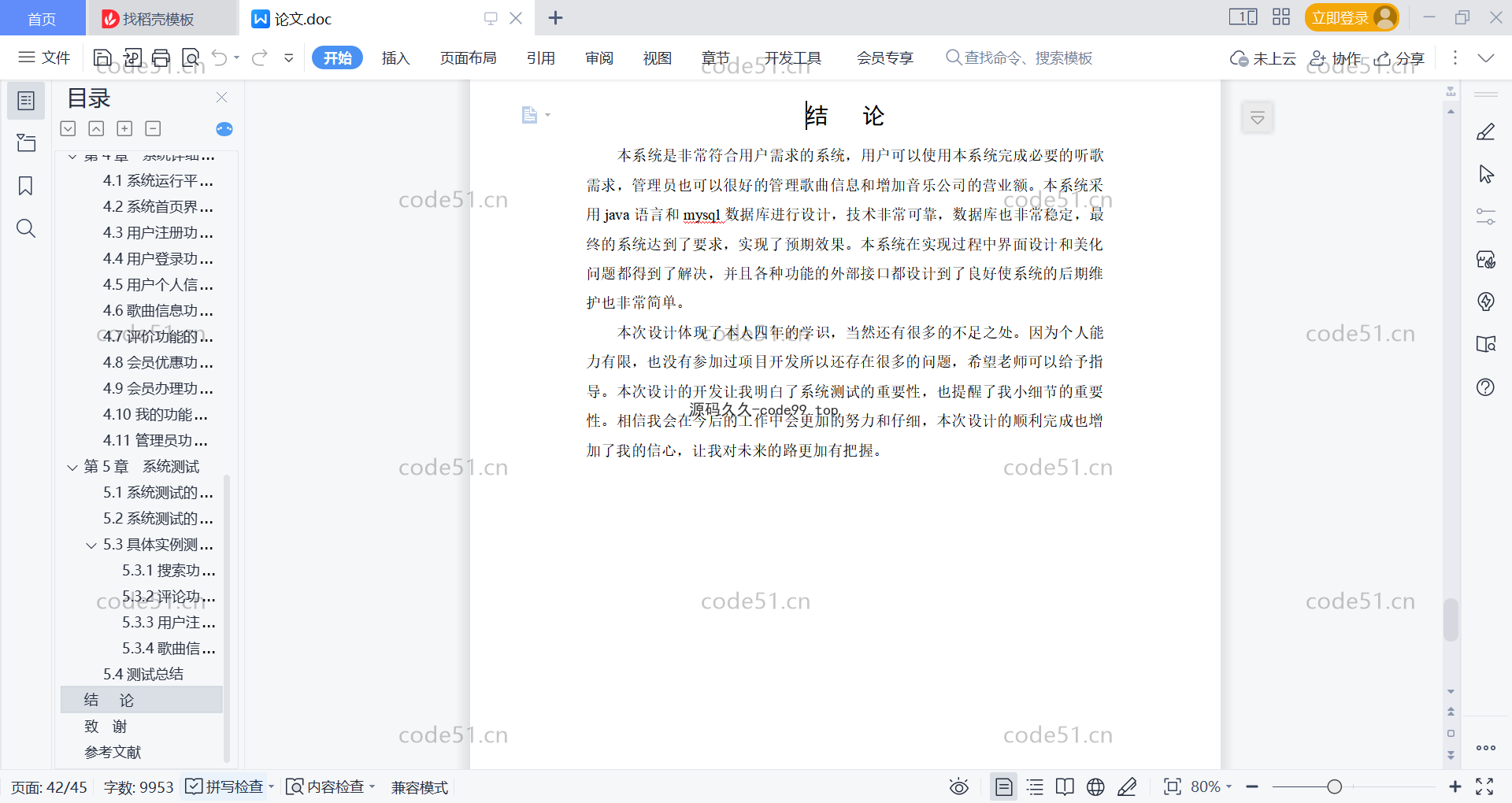1512x803 pixels.
Task: Click the selection arrow tool in right sidebar
Action: point(1486,175)
